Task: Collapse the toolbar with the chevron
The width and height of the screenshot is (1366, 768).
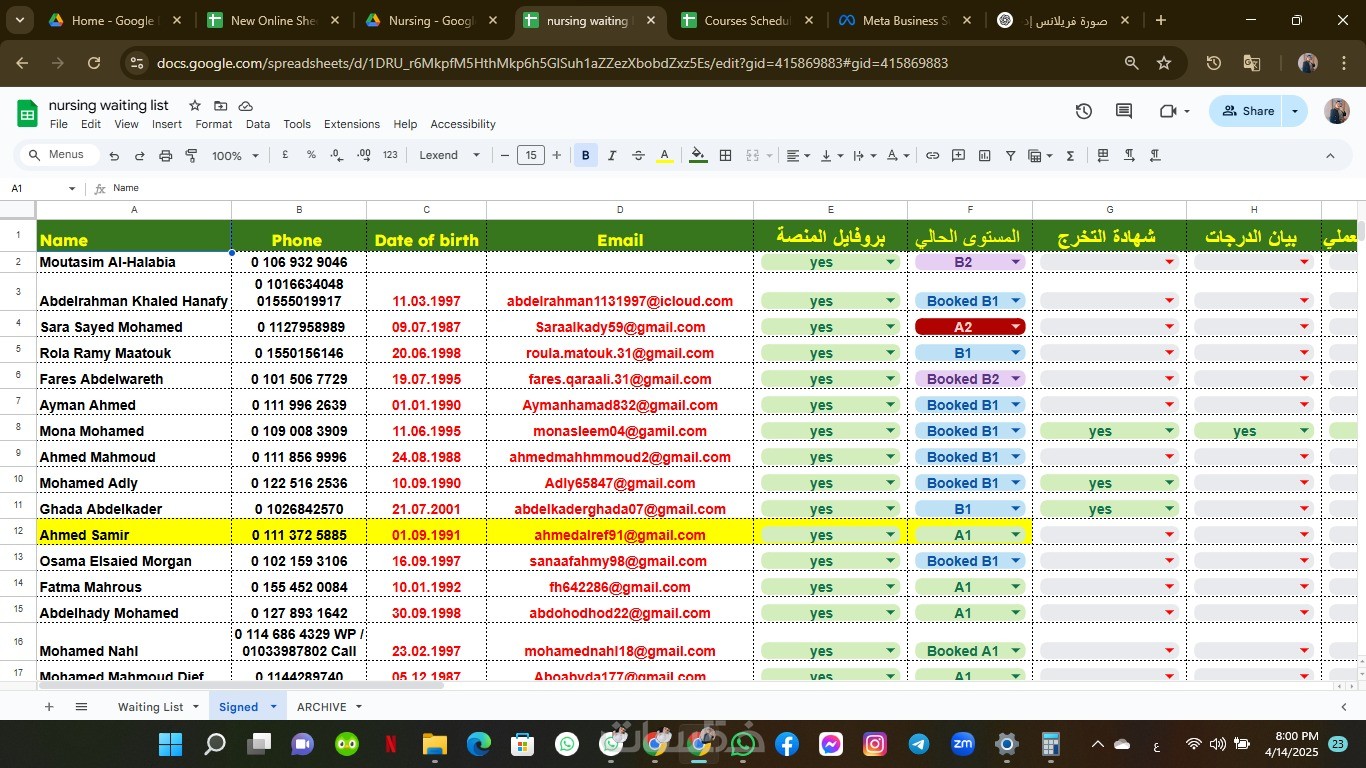Action: coord(1330,155)
